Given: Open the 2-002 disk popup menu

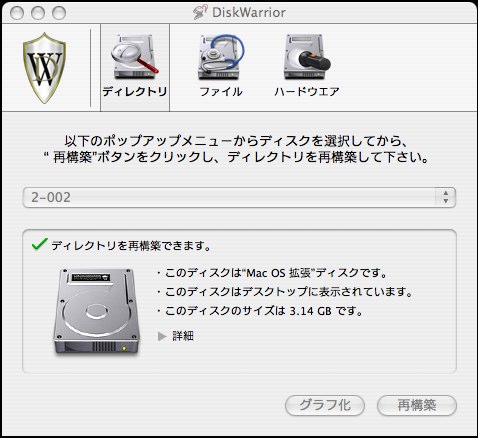Looking at the screenshot, I should click(x=239, y=197).
